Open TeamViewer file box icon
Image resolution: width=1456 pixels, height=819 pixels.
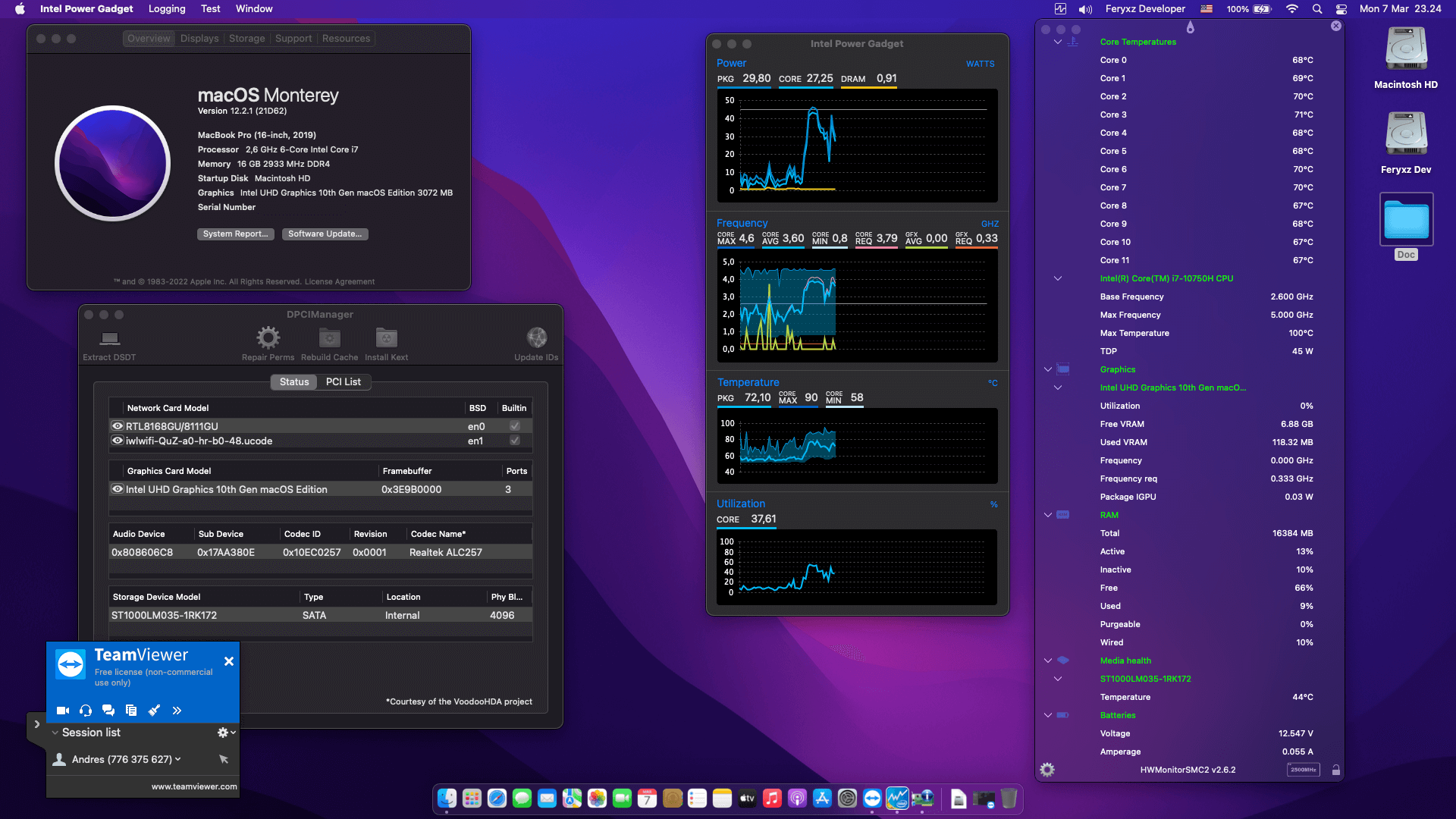click(131, 711)
